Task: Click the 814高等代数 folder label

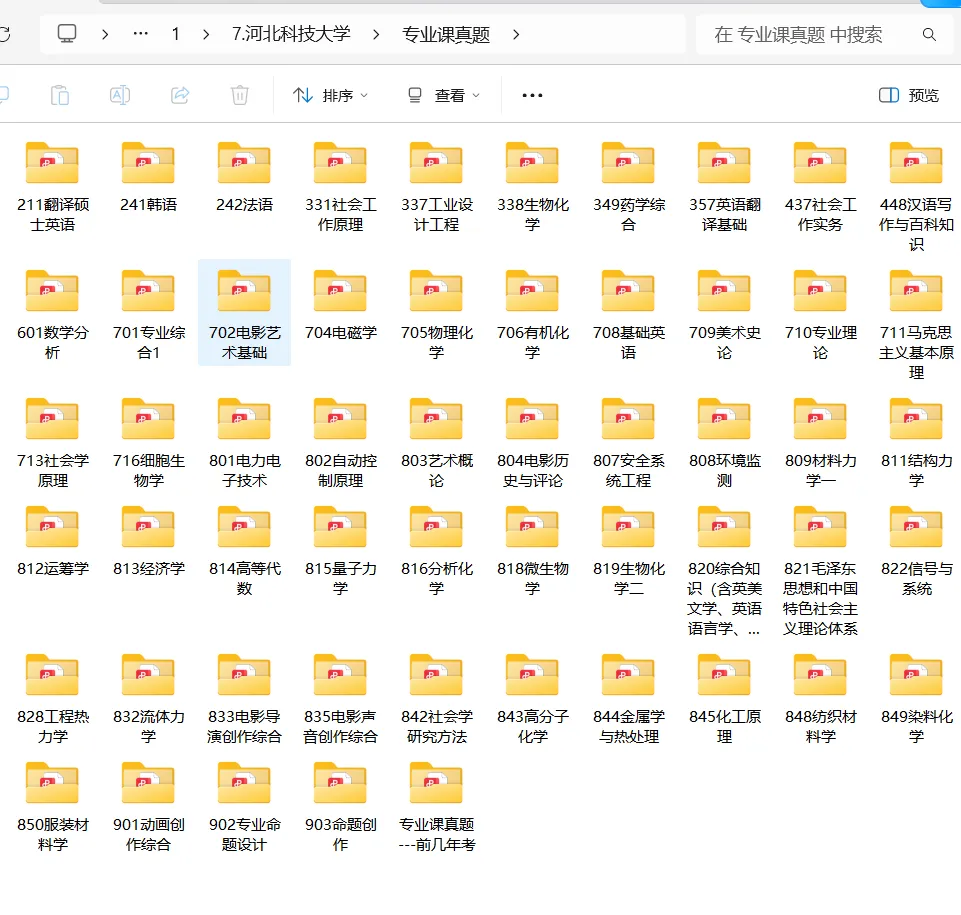Action: 244,579
